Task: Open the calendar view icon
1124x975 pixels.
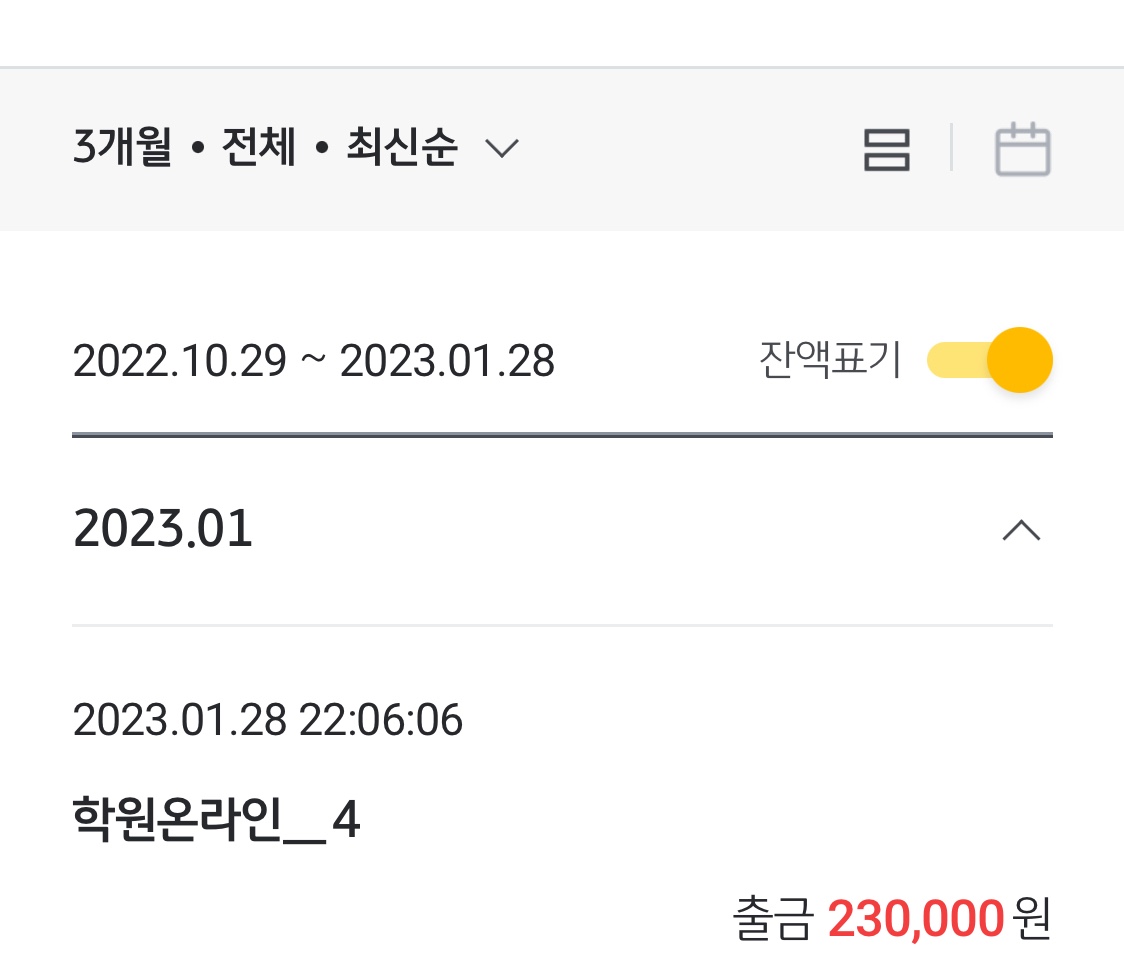Action: click(x=1022, y=150)
